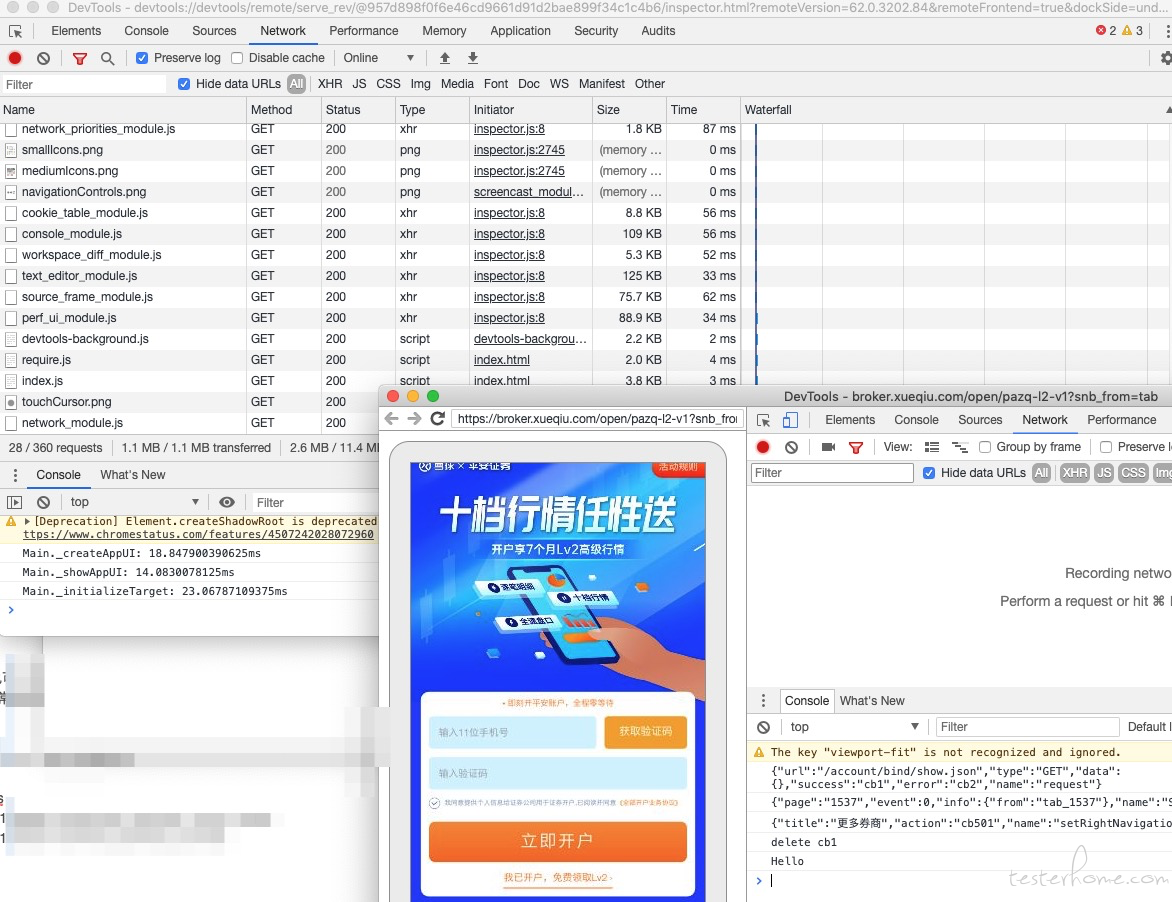Capture screenshots using the camera icon
Viewport: 1172px width, 902px height.
click(x=828, y=447)
